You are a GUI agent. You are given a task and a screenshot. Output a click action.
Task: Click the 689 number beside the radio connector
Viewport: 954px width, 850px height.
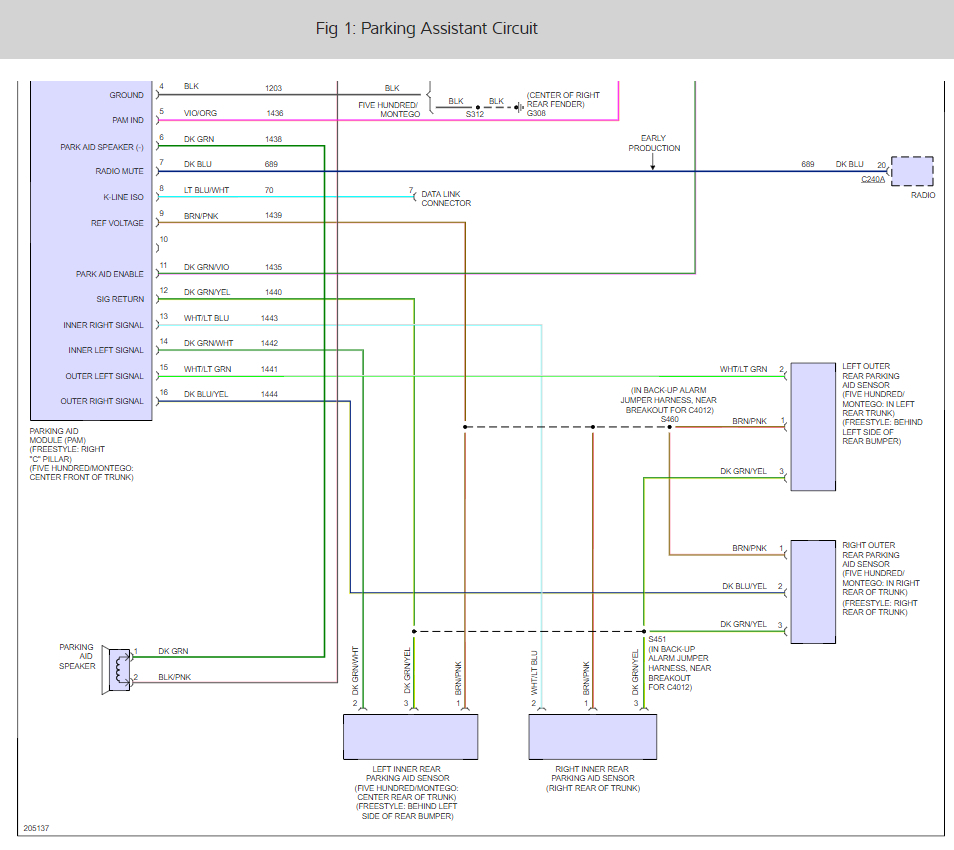807,164
